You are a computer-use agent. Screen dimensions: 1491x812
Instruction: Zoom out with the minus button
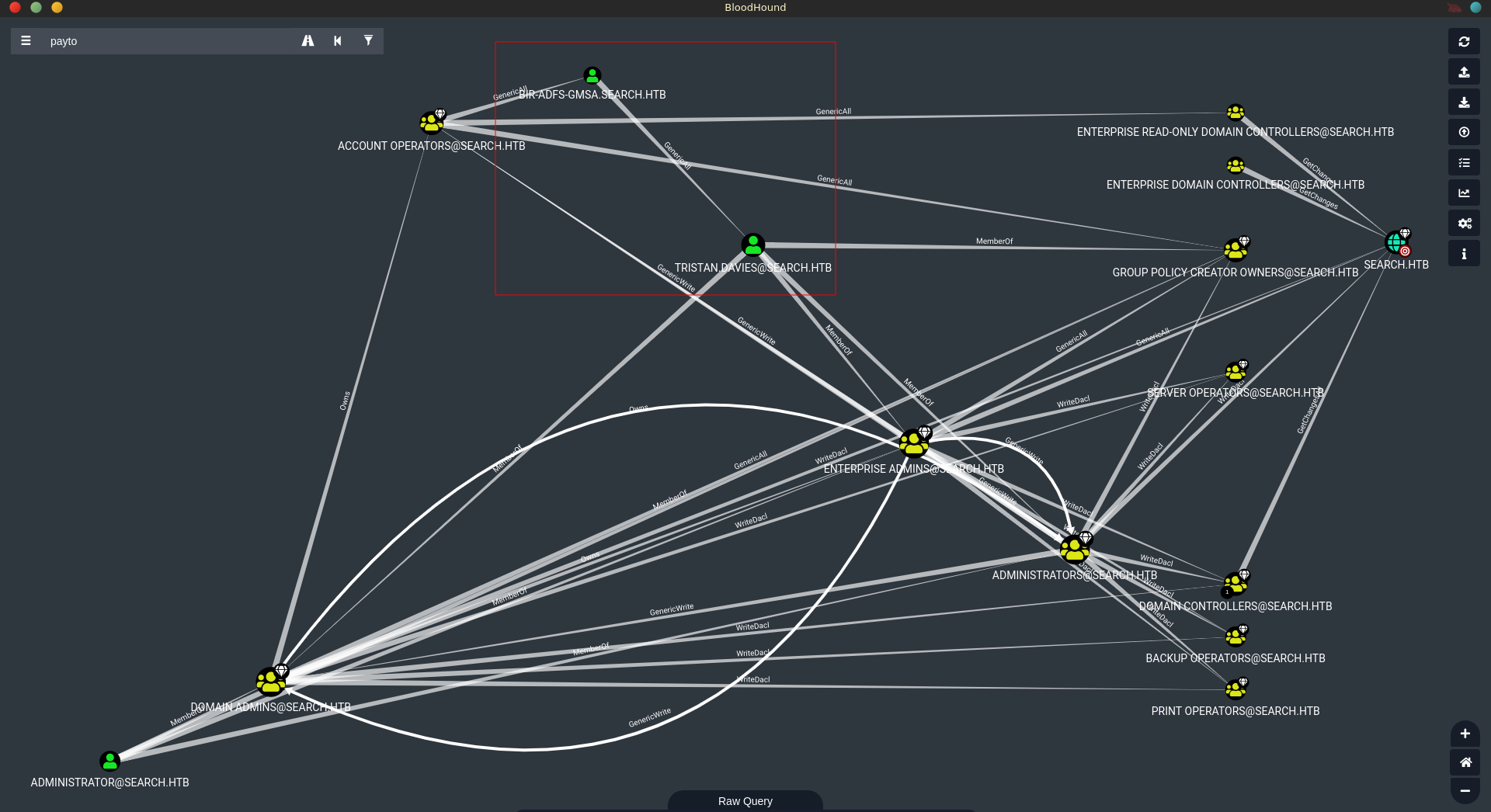point(1465,791)
